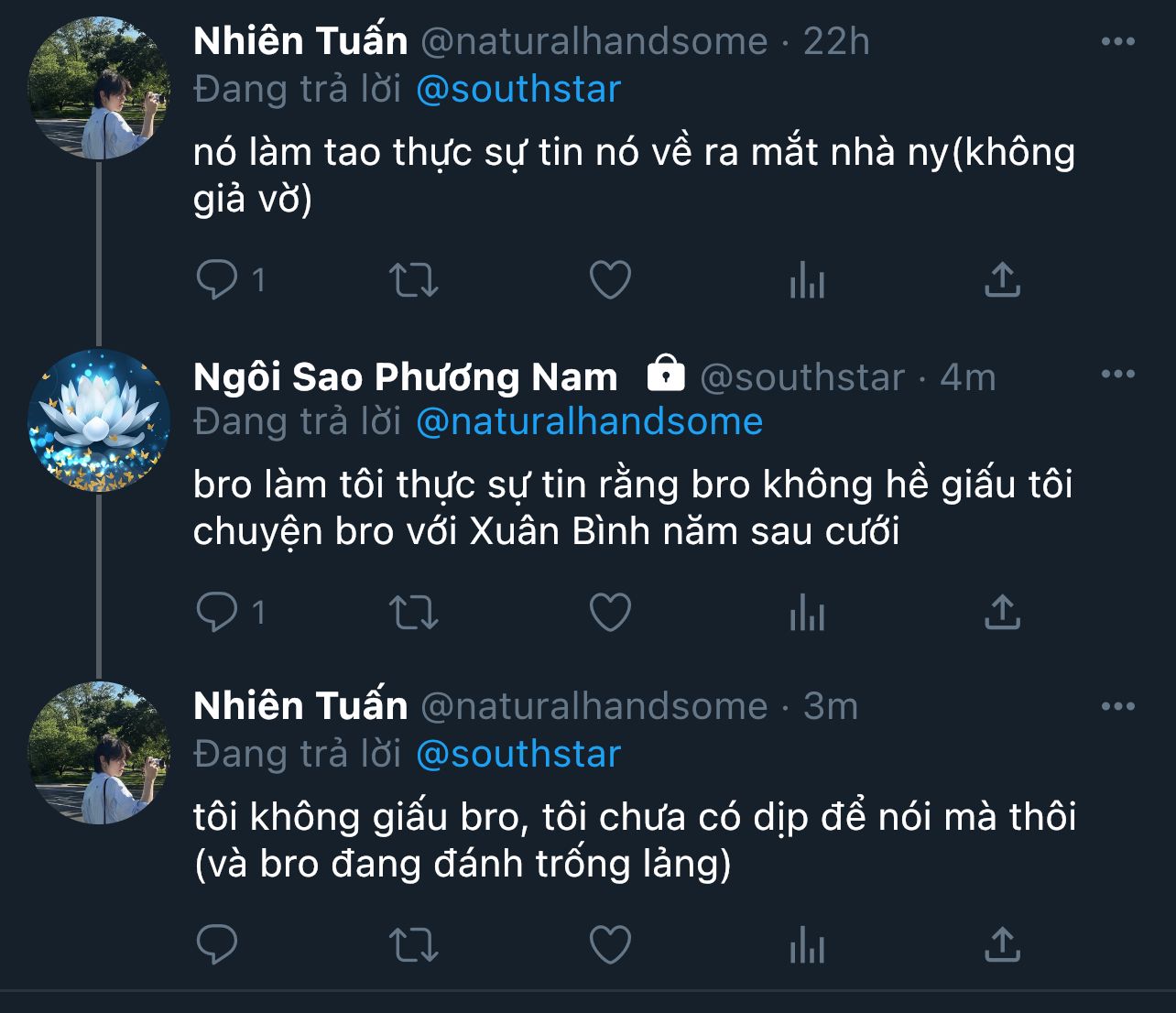1176x1013 pixels.
Task: Like the last tweet posted 3m ago
Action: [x=610, y=945]
